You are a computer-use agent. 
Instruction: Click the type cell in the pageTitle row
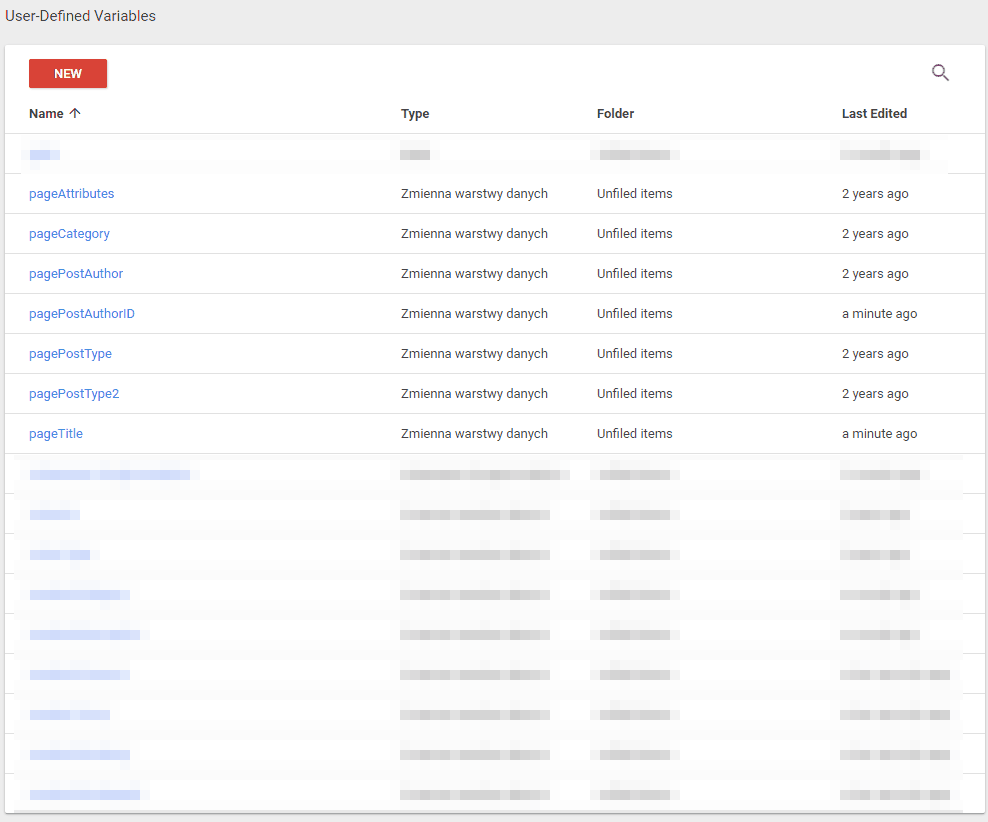pyautogui.click(x=474, y=434)
